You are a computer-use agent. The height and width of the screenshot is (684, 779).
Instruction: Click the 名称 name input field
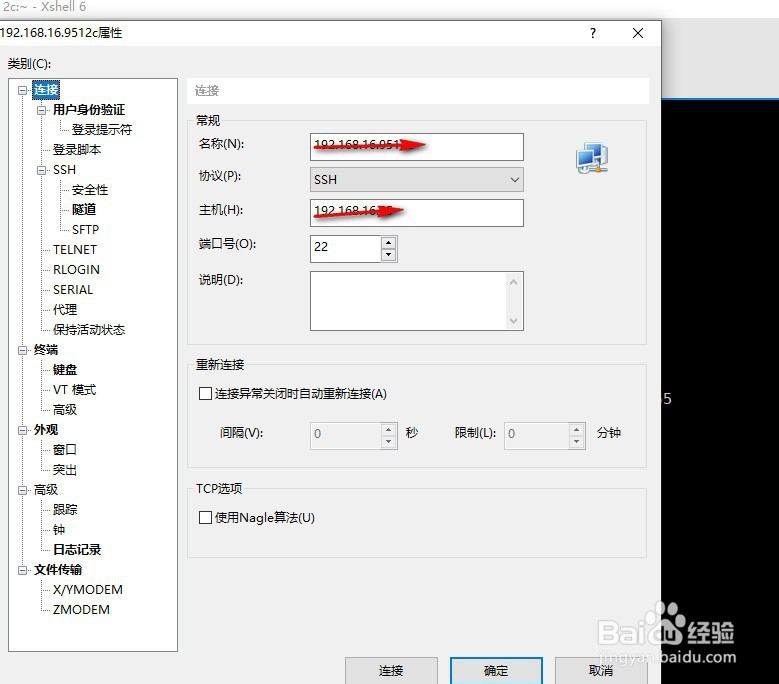point(416,147)
